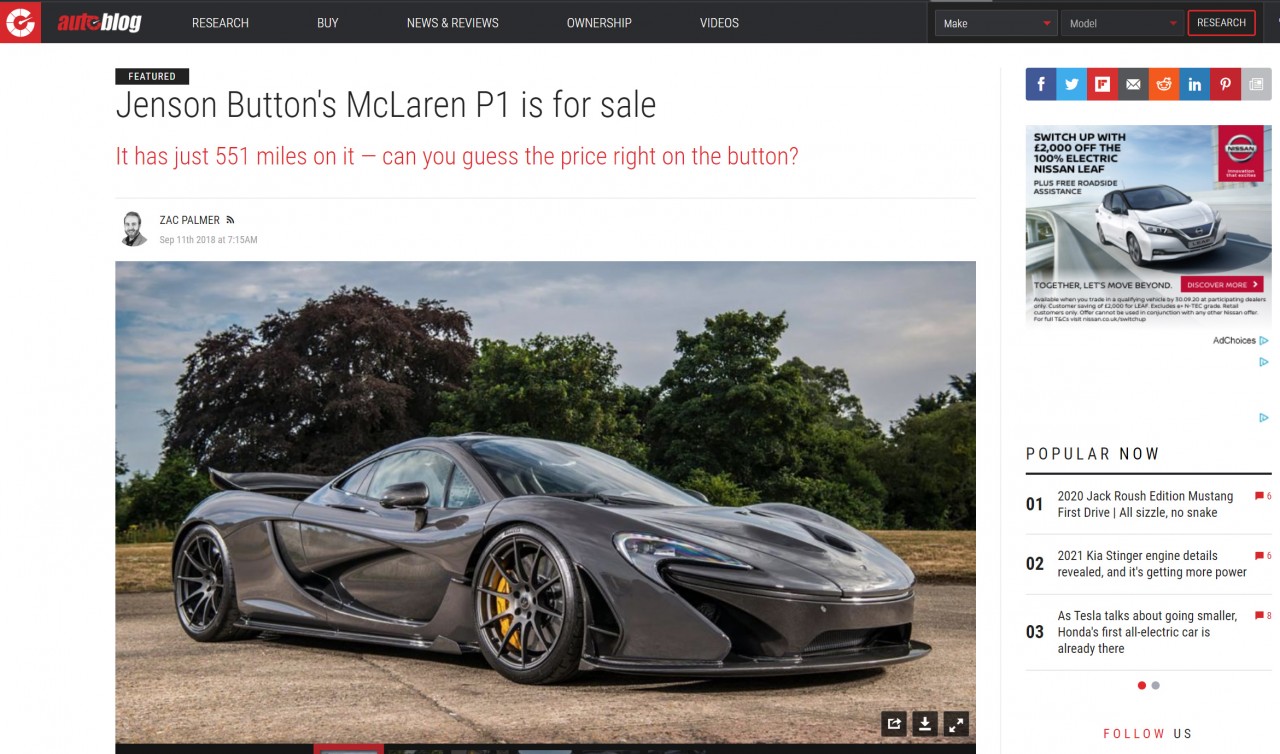The width and height of the screenshot is (1280, 754).
Task: Click the Autoblog logo
Action: pyautogui.click(x=99, y=22)
